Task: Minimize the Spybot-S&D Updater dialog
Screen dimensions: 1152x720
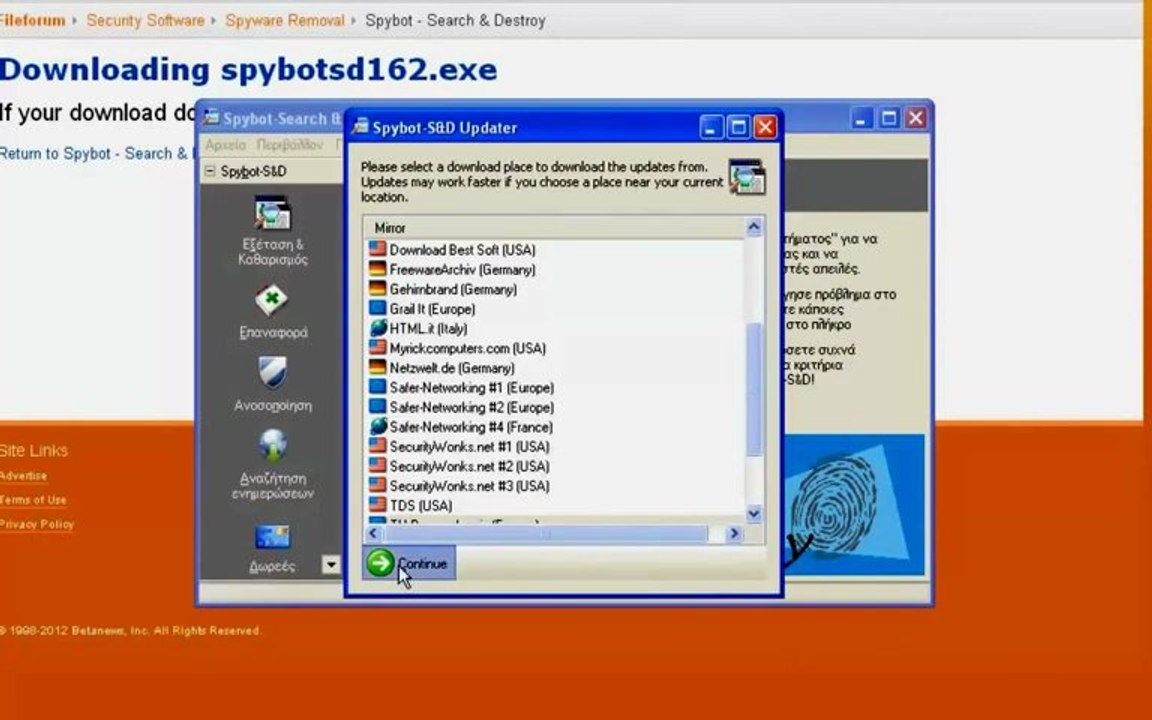Action: click(710, 128)
